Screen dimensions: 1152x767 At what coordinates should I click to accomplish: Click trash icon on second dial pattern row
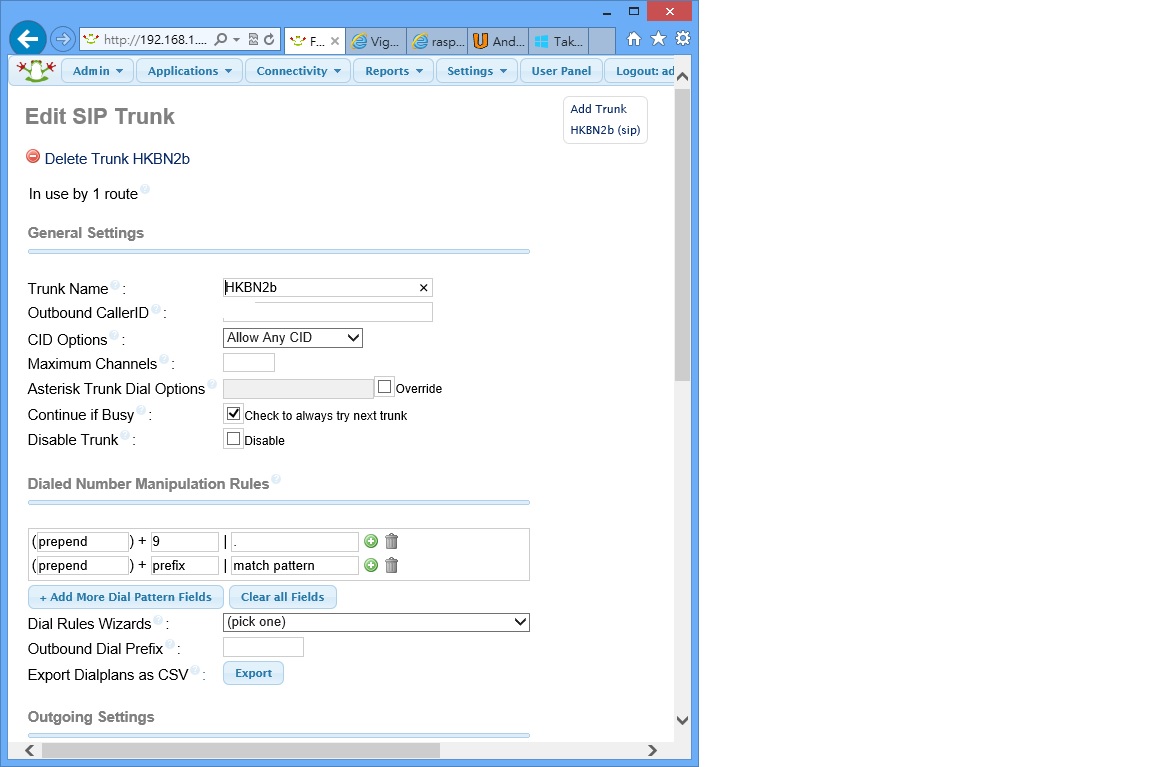392,565
